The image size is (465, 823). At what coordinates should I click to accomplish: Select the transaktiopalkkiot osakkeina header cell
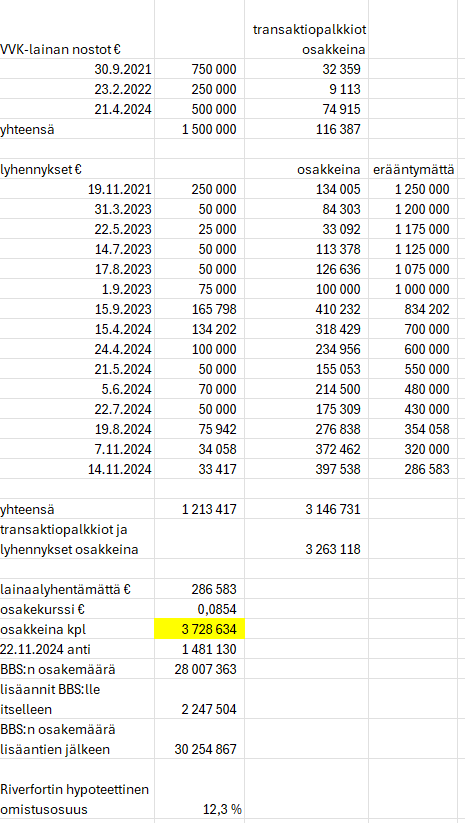(x=307, y=29)
